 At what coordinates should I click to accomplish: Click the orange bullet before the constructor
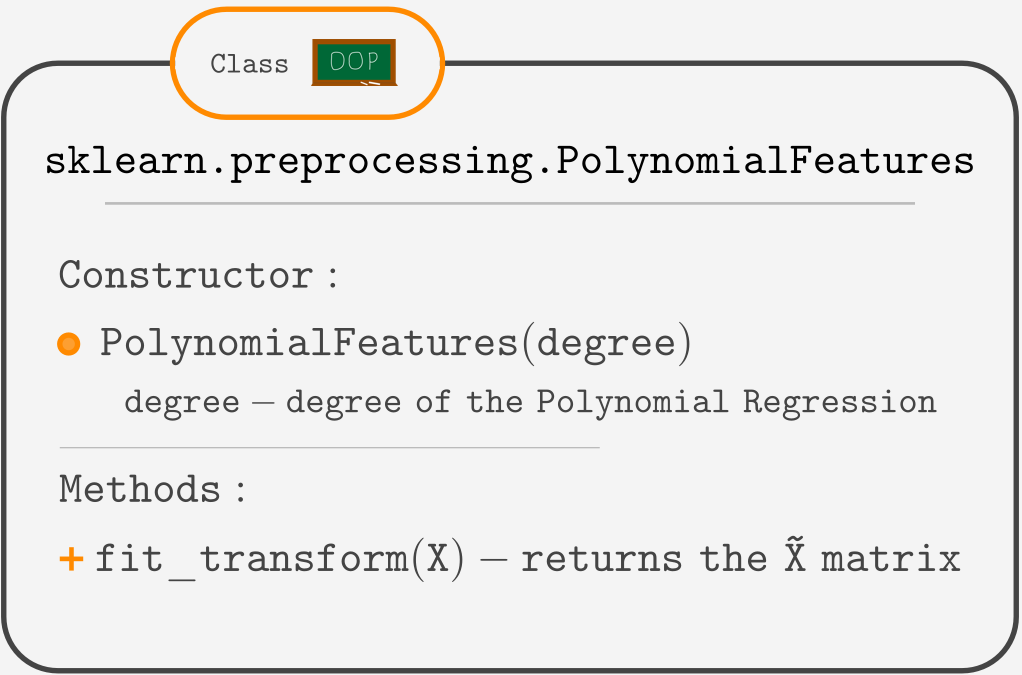coord(69,344)
